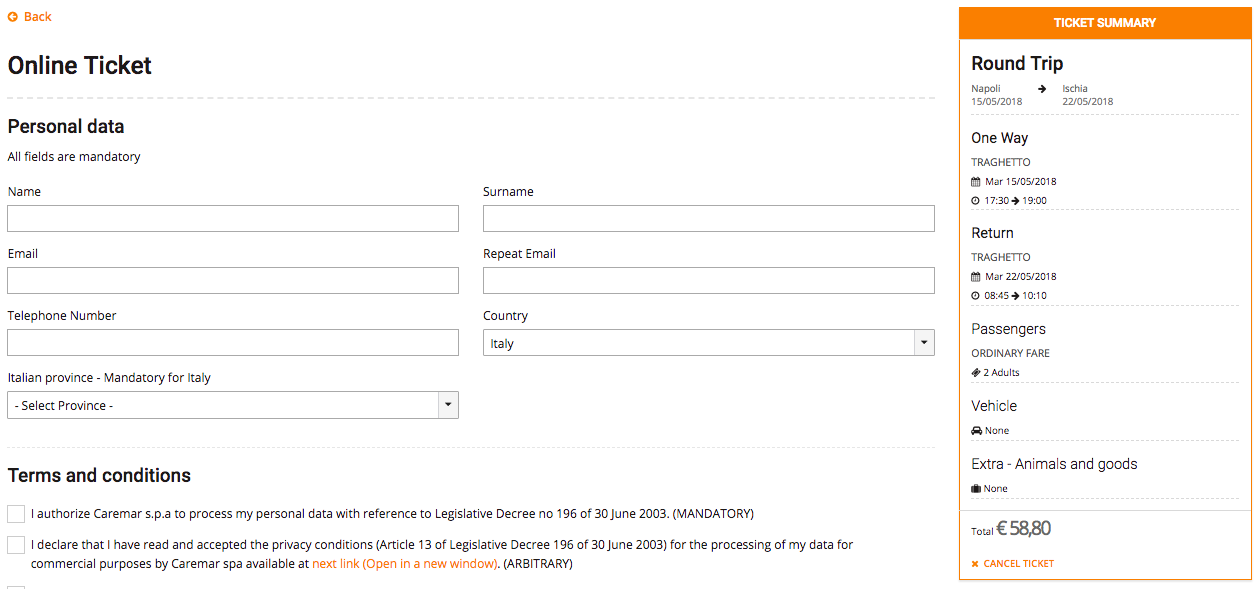This screenshot has width=1259, height=589.
Task: Click the X icon beside Cancel Ticket
Action: (975, 564)
